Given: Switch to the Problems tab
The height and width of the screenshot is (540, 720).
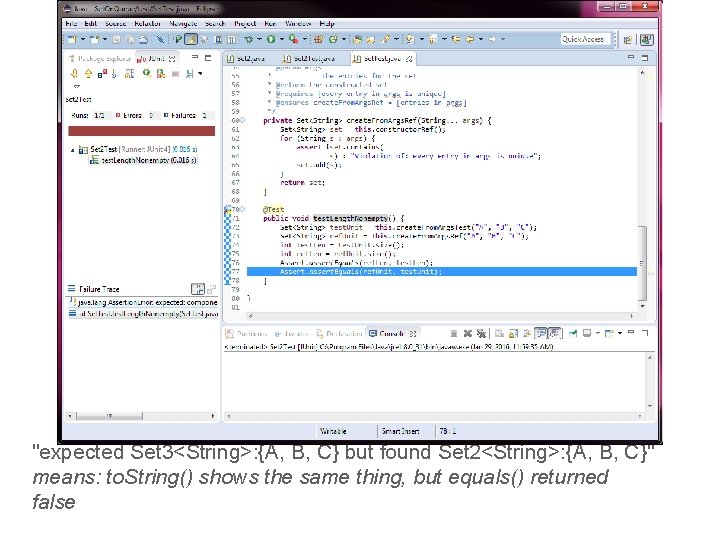Looking at the screenshot, I should tap(247, 333).
